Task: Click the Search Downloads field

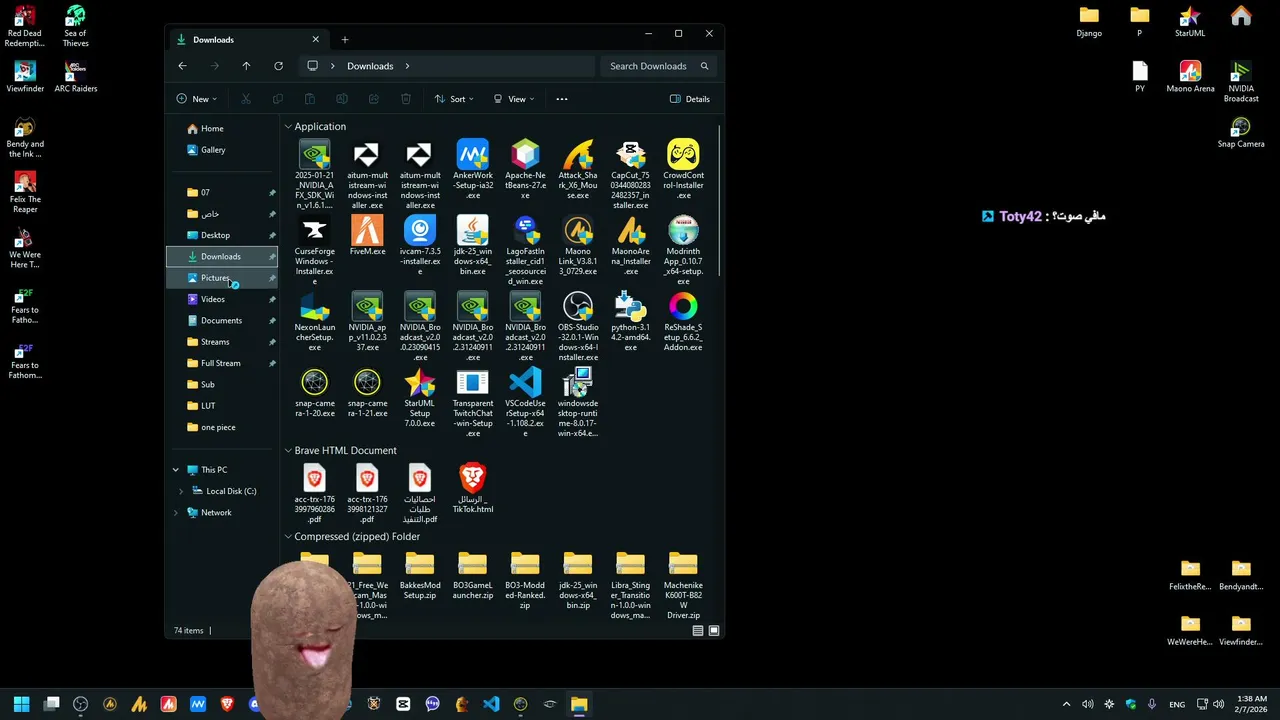Action: (x=658, y=66)
